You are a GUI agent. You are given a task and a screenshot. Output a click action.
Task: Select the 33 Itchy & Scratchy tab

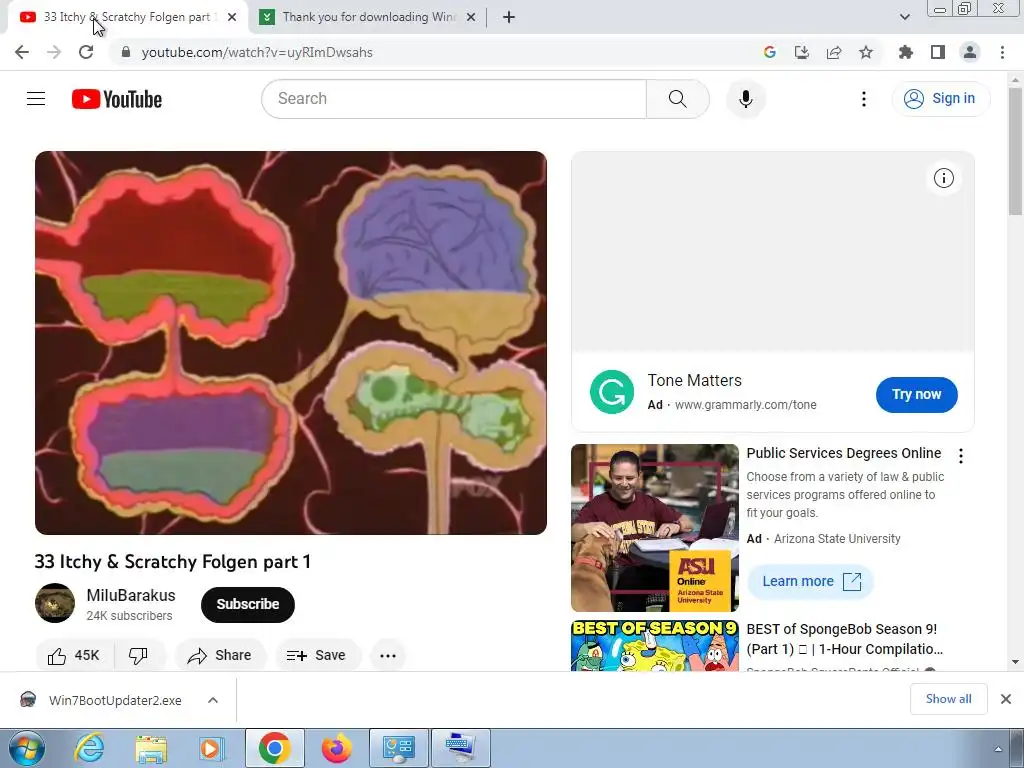tap(127, 17)
